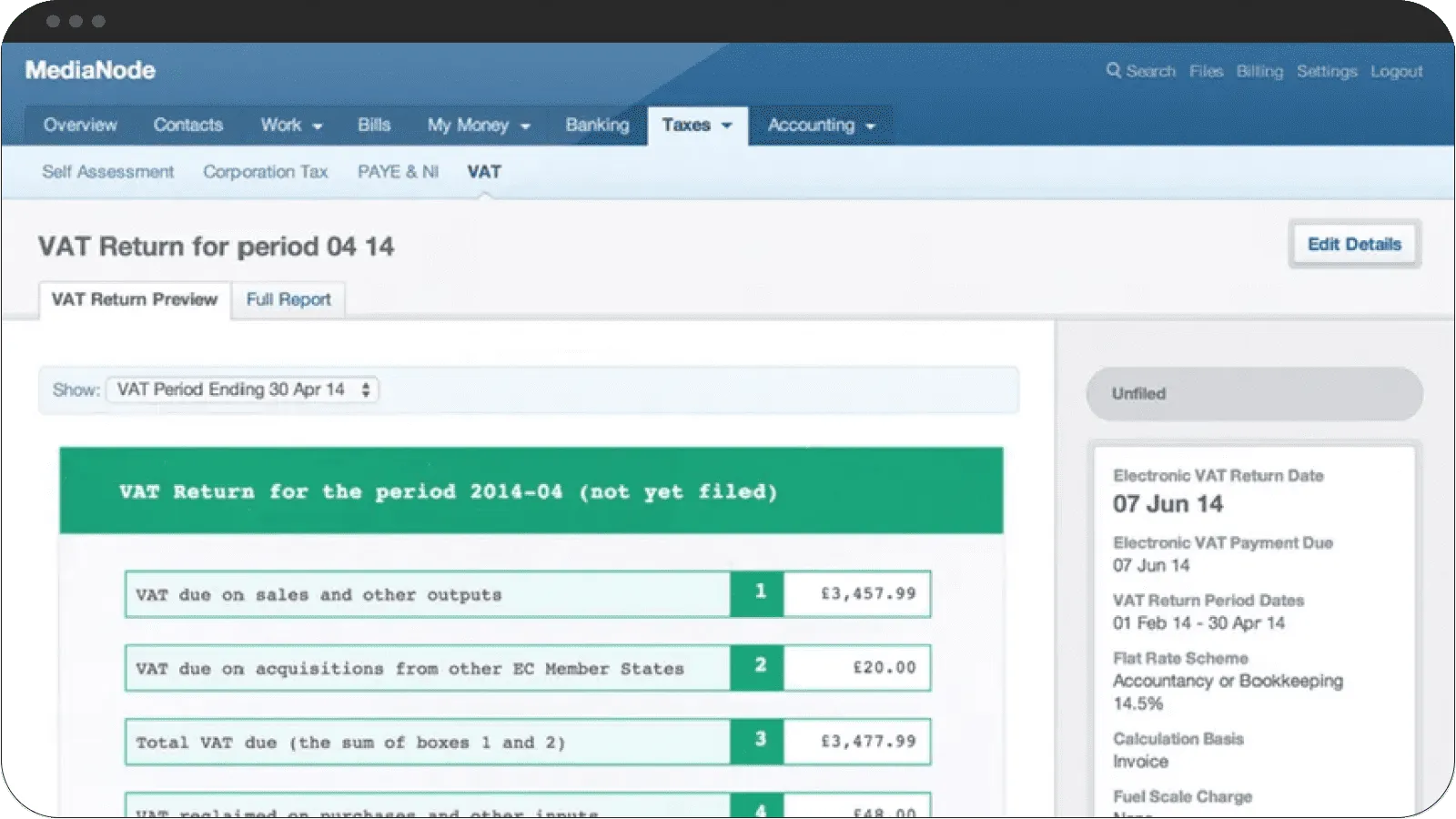Click 'VAT due on acquisitions from other EC Member States'
1456x819 pixels.
pos(409,668)
